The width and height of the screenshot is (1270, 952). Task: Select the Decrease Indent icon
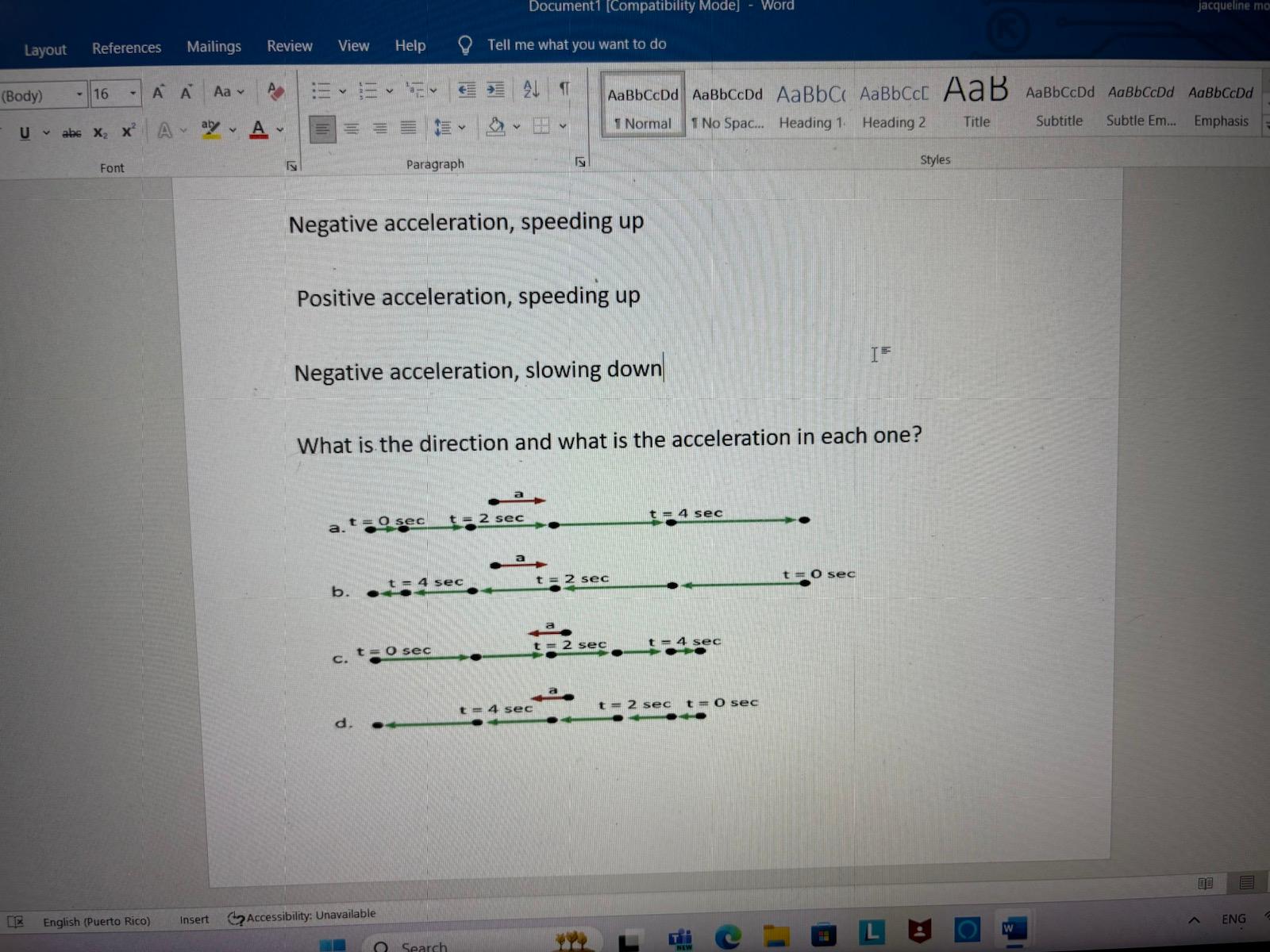pos(468,90)
